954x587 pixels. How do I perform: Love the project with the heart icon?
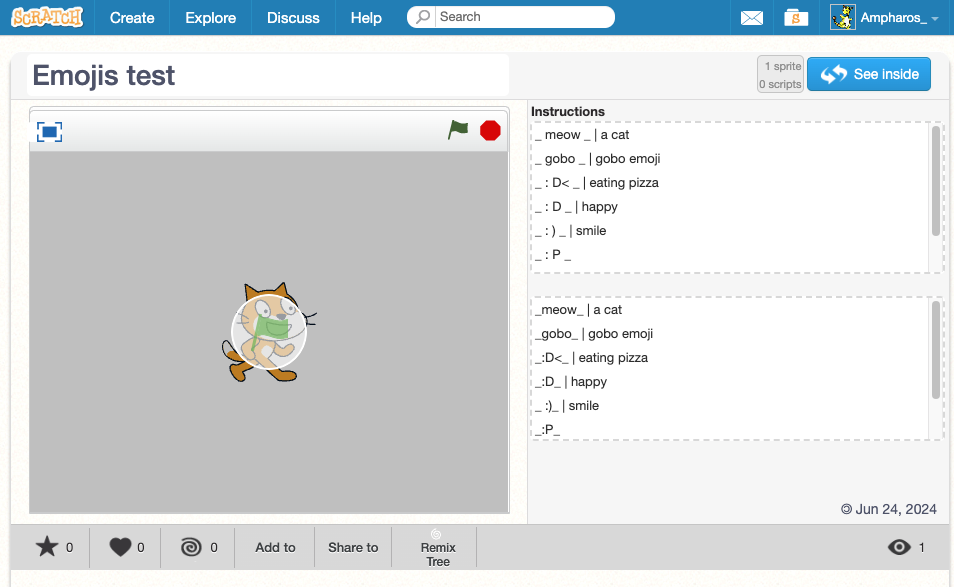pos(120,547)
